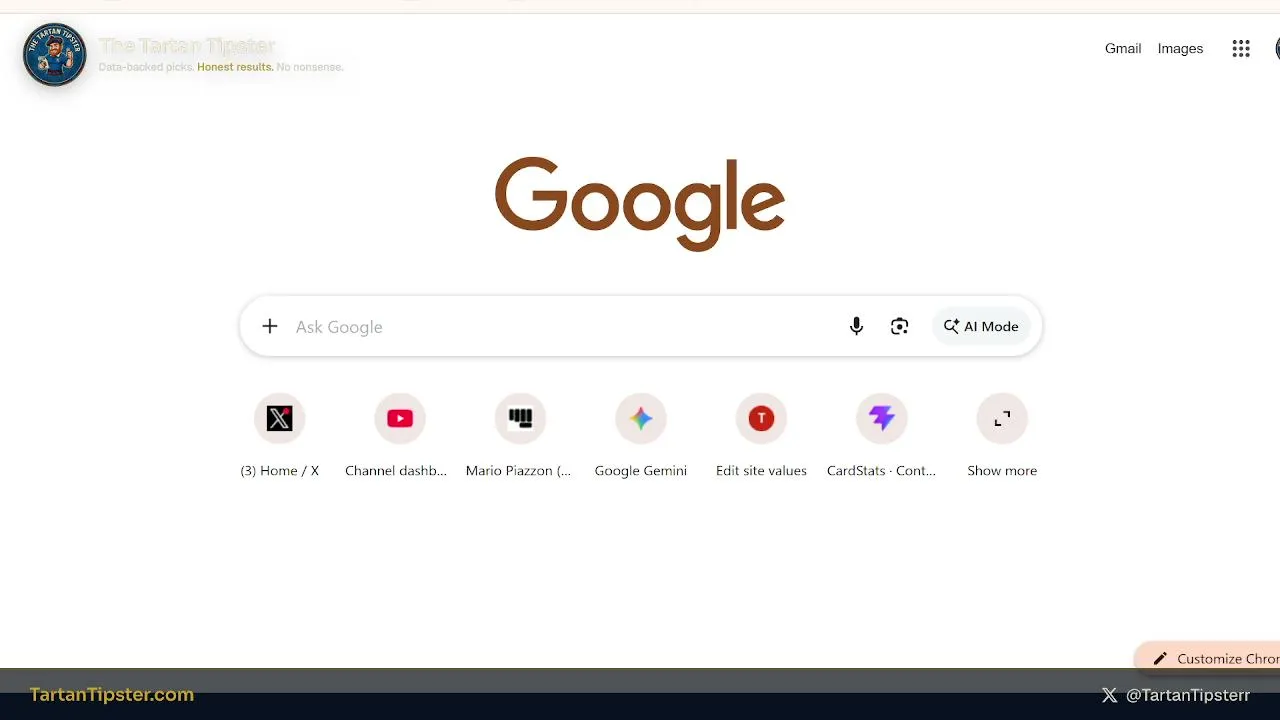Click the X logo beside @TartanTipsterr
The width and height of the screenshot is (1280, 720).
(1109, 695)
